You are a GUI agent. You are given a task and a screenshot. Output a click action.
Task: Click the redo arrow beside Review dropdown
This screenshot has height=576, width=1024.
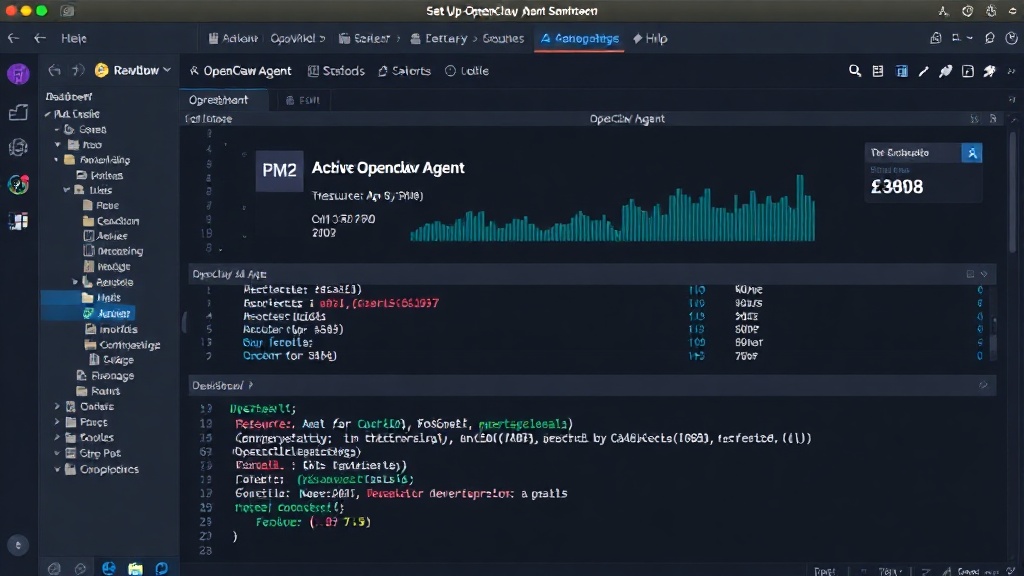coord(78,71)
